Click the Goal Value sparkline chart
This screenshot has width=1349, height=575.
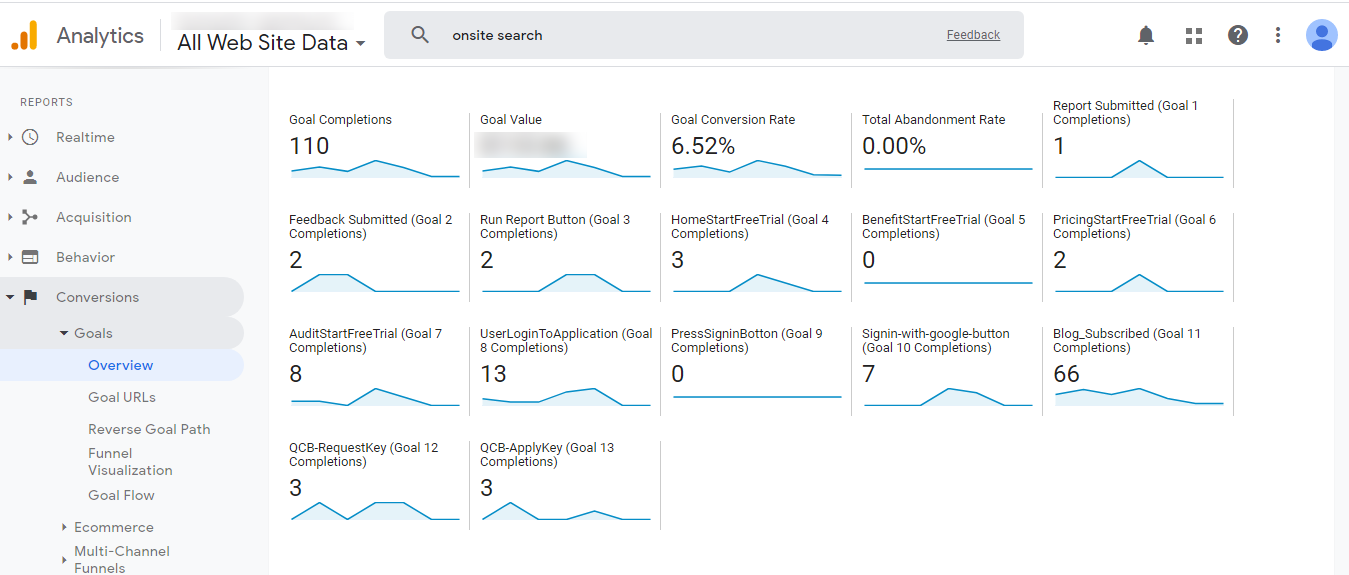coord(566,169)
